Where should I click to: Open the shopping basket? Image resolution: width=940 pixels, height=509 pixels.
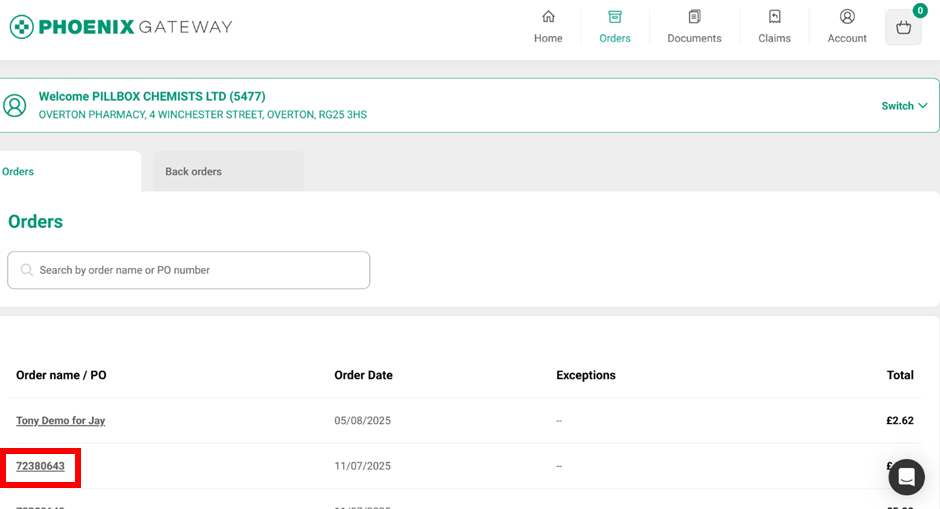click(903, 28)
